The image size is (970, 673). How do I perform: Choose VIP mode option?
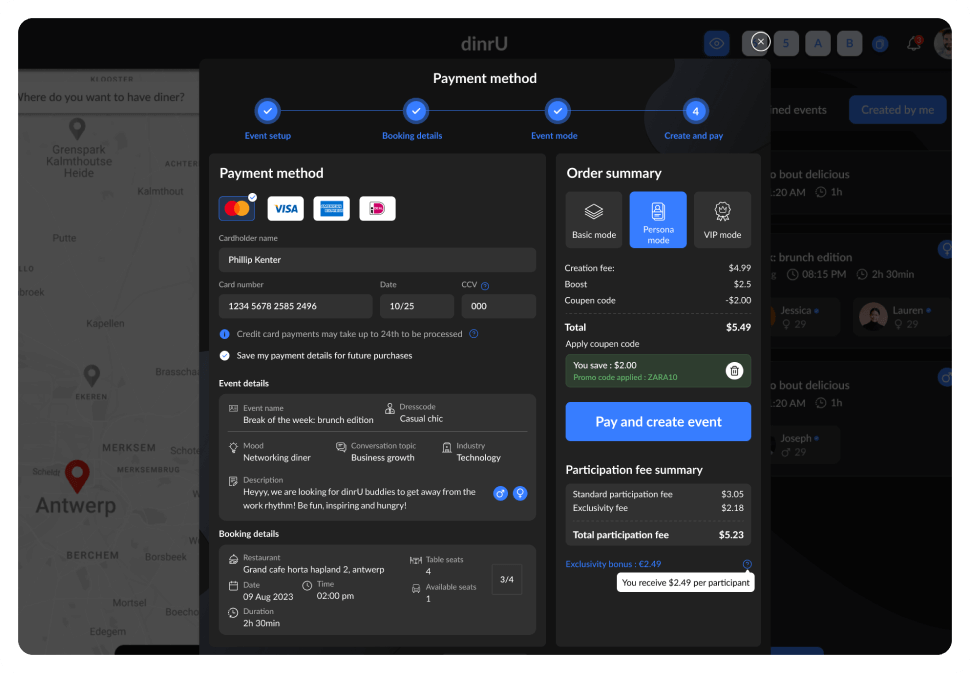pos(722,220)
